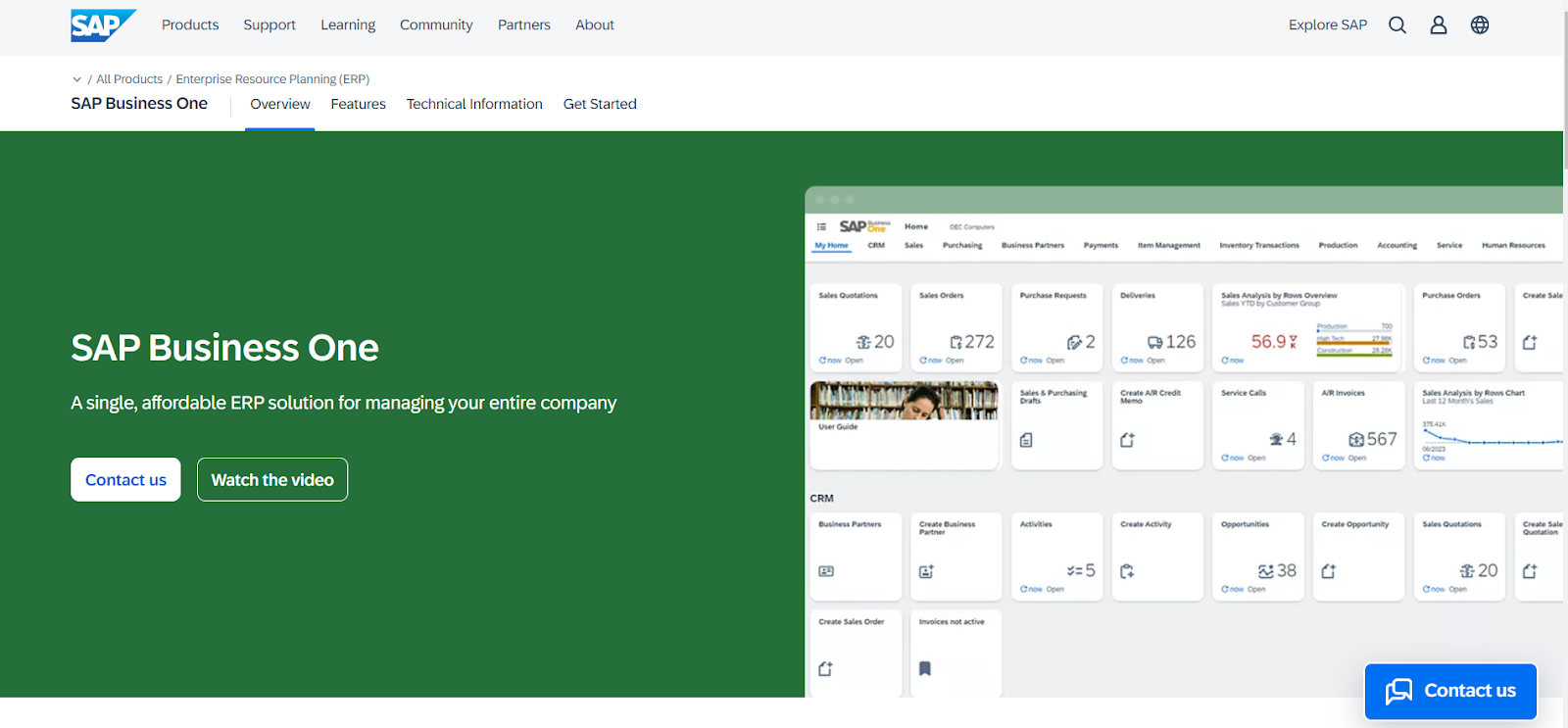Open the blue floating Contact us chat

click(x=1451, y=692)
